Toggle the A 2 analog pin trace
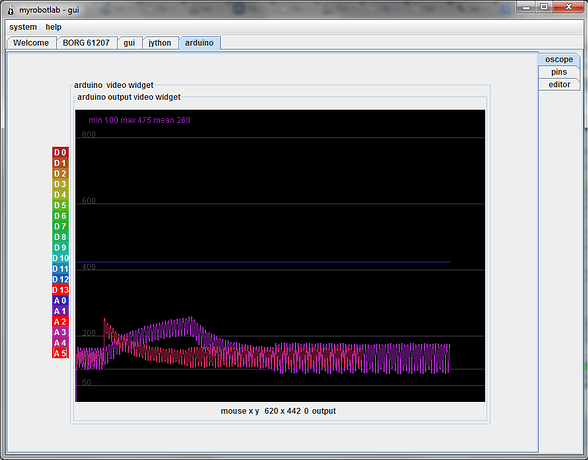The width and height of the screenshot is (588, 460). pos(60,322)
